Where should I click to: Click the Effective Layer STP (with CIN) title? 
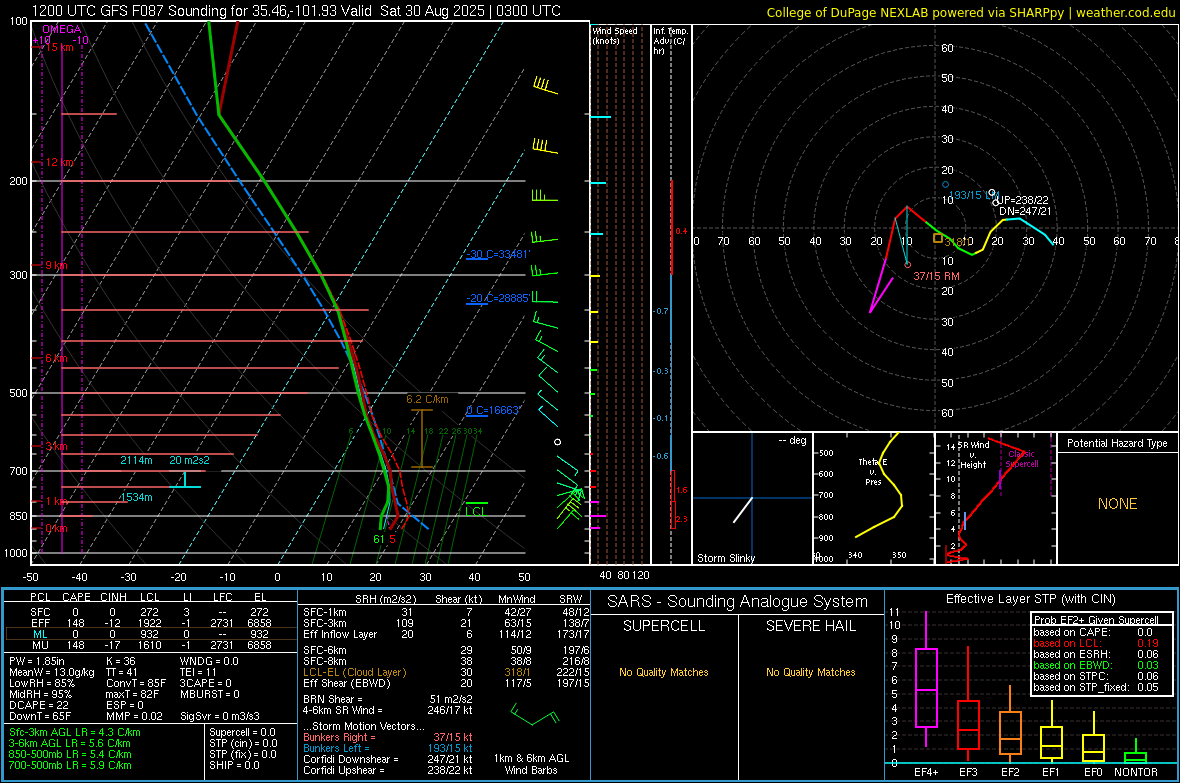pos(1030,599)
